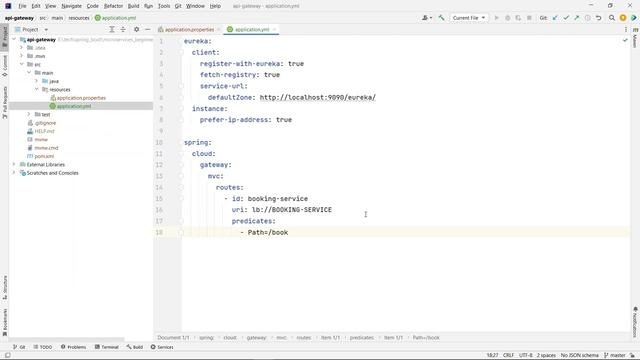The height and width of the screenshot is (360, 640).
Task: Expand the test folder
Action: tap(29, 114)
